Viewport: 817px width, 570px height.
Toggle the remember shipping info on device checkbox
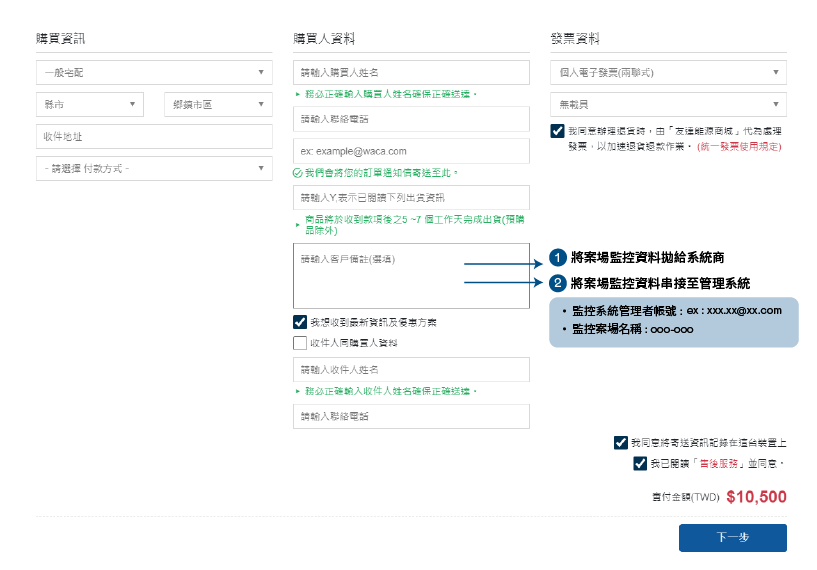click(621, 442)
